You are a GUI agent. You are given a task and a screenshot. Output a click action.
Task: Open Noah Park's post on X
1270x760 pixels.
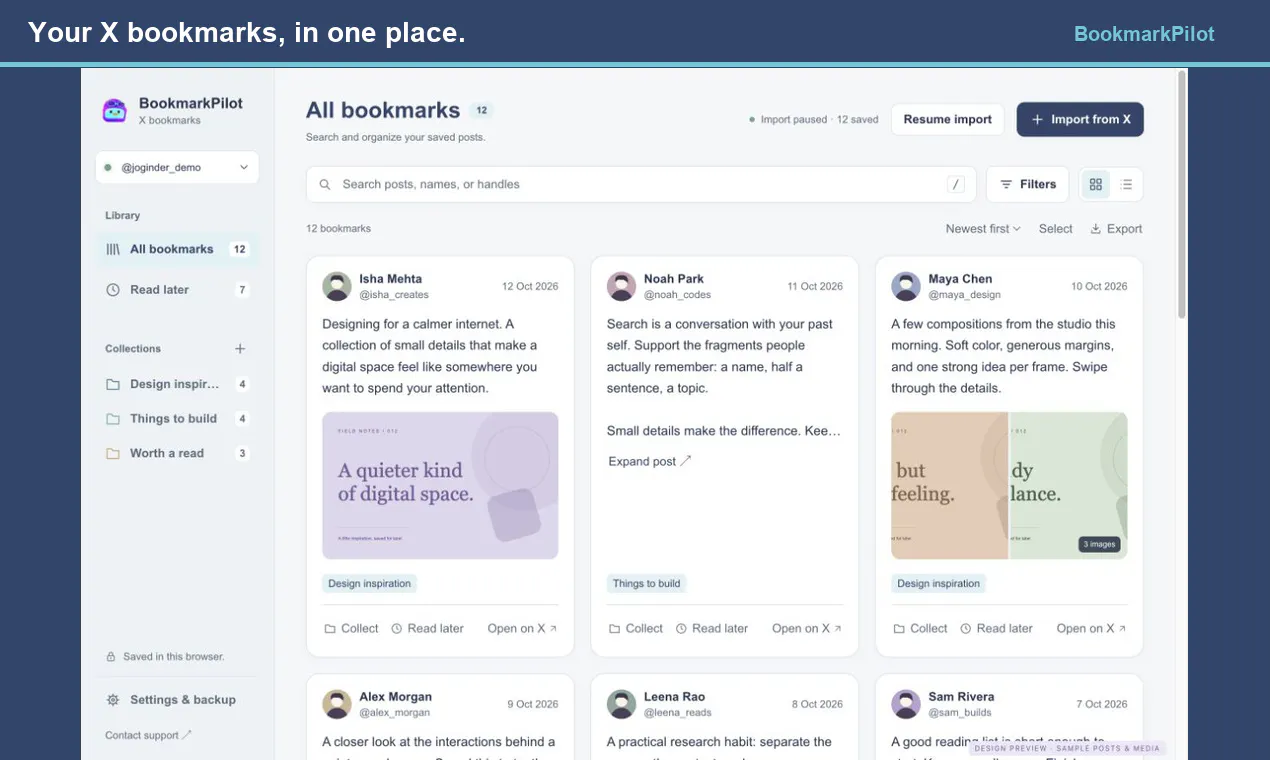tap(808, 629)
